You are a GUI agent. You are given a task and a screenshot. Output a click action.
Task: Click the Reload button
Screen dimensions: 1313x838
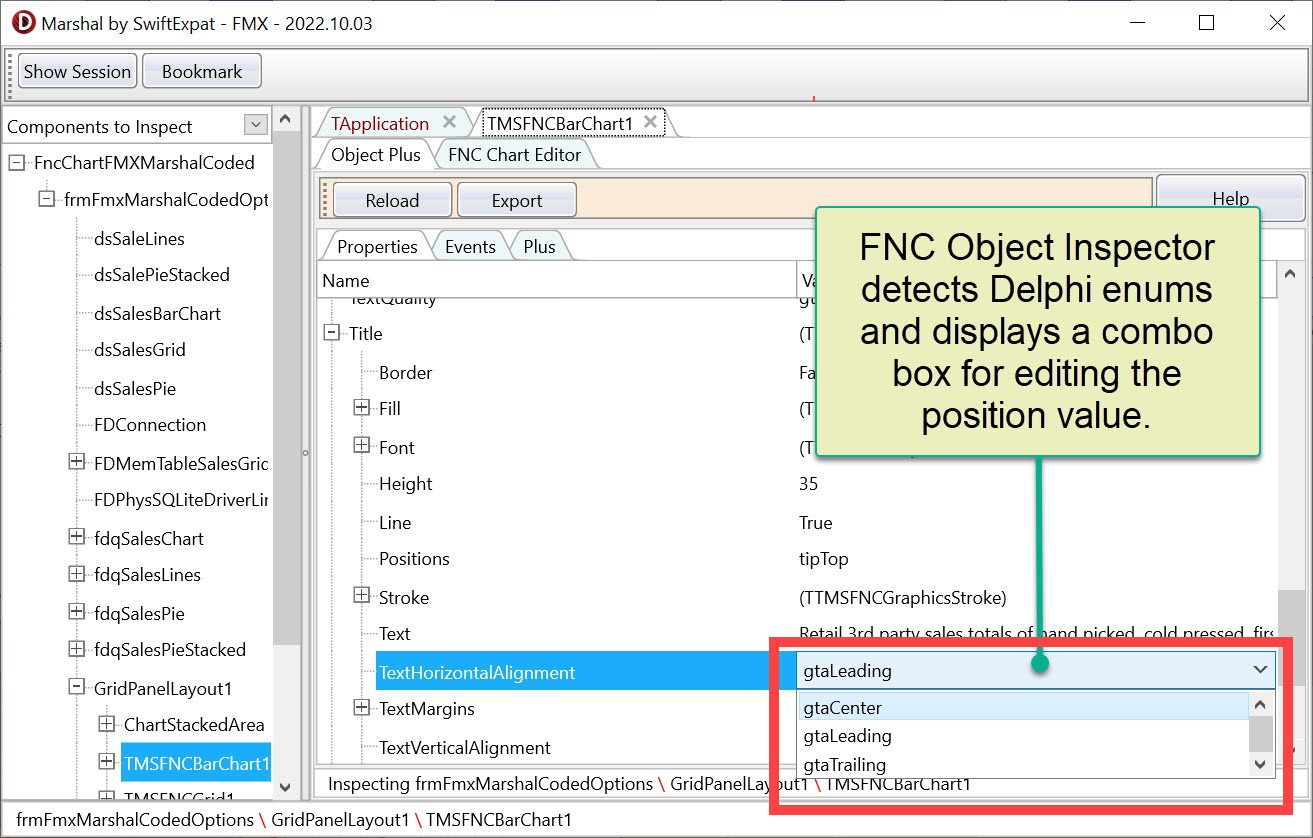click(x=392, y=200)
